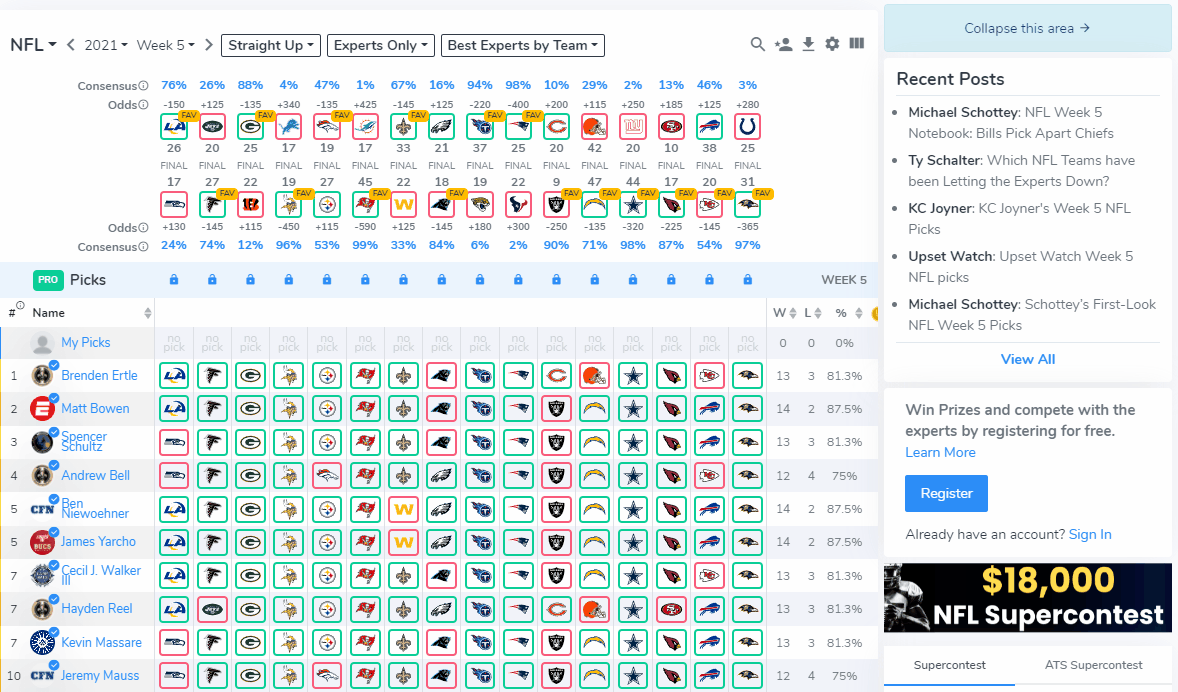Open Jeremy Mauss's profile link

99,675
